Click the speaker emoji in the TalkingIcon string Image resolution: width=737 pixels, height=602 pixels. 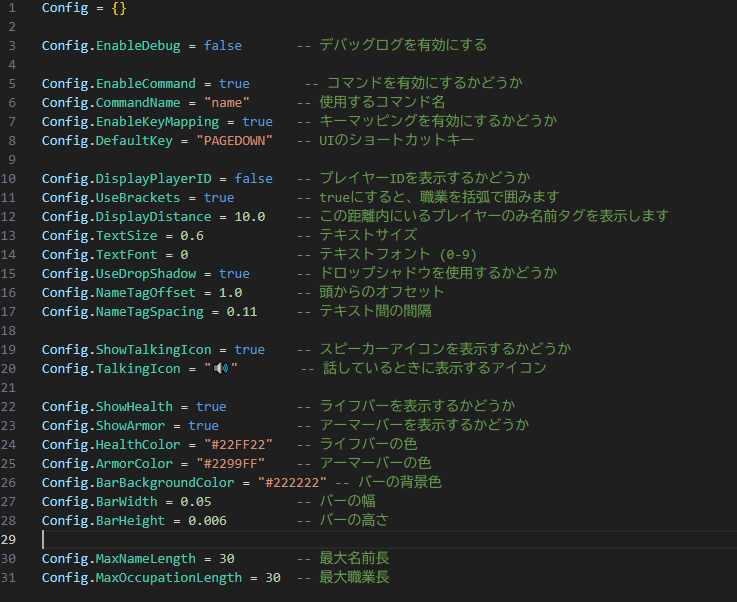tap(221, 368)
